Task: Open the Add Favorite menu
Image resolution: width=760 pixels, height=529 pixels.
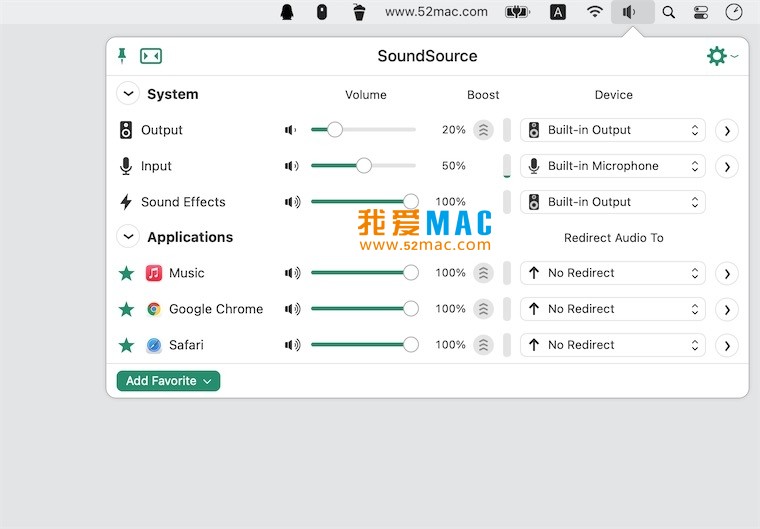Action: [x=168, y=381]
